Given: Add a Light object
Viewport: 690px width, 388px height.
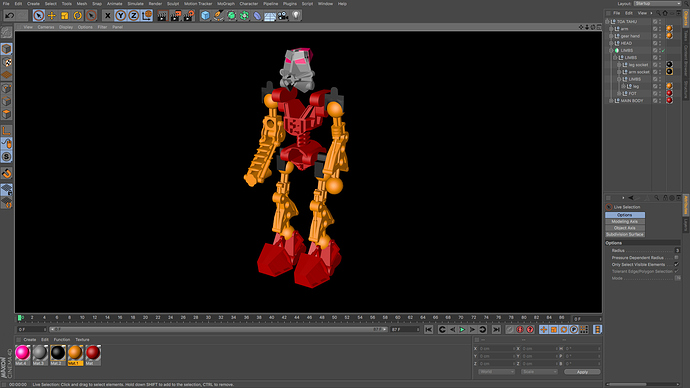Looking at the screenshot, I should click(x=296, y=16).
